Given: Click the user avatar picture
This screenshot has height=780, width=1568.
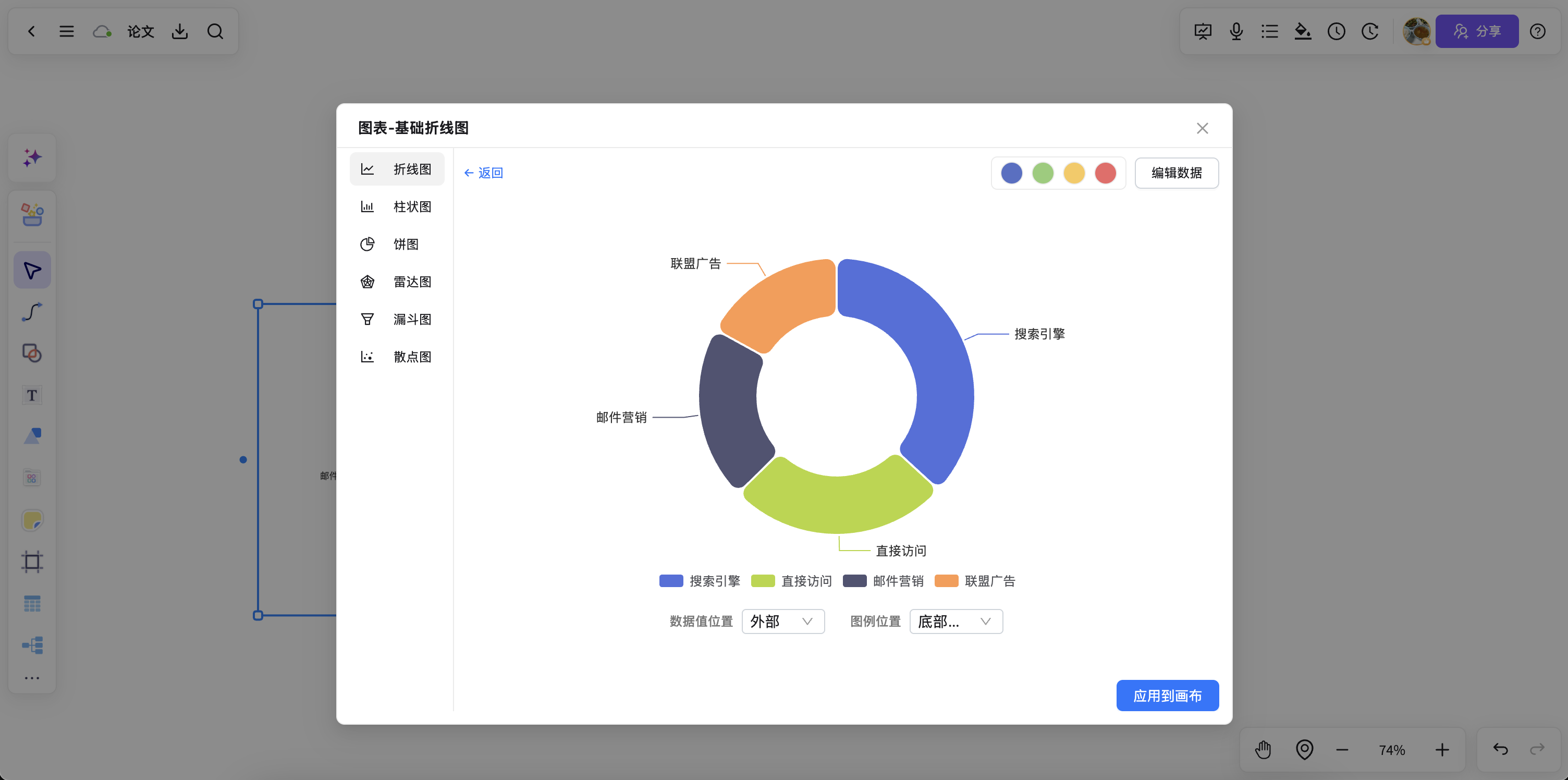Looking at the screenshot, I should point(1416,31).
